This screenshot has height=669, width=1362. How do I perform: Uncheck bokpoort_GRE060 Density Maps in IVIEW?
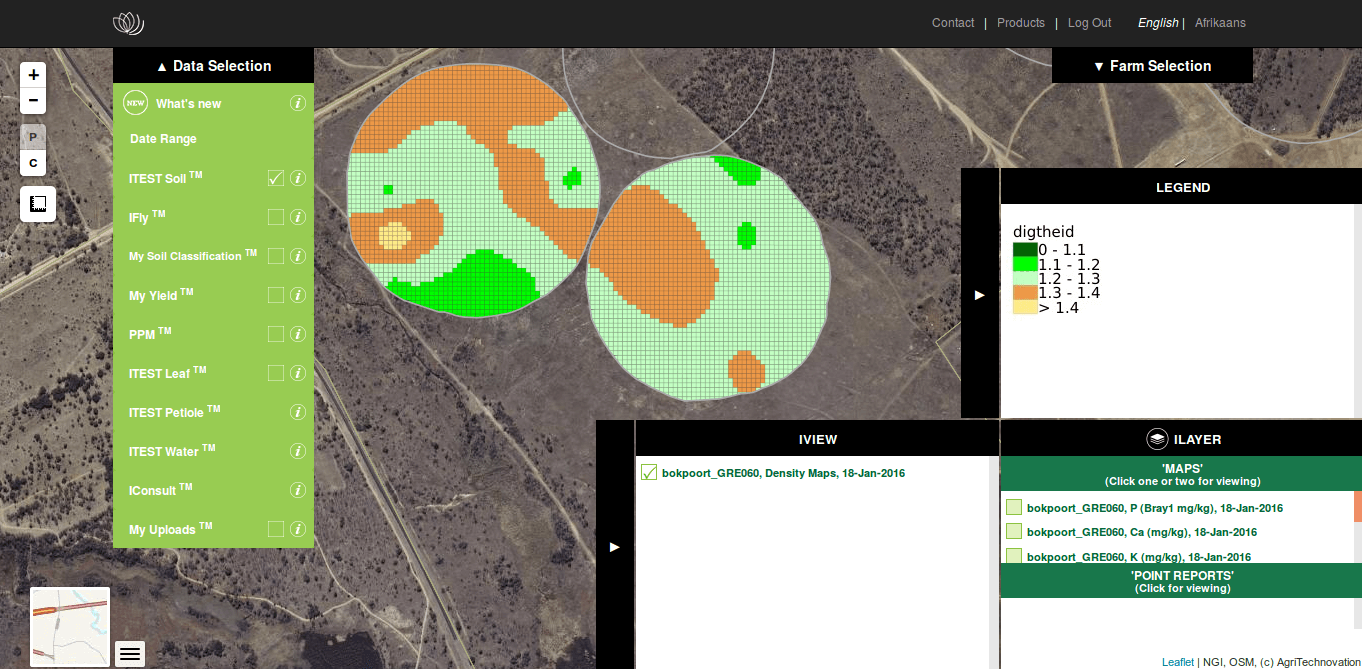[650, 473]
